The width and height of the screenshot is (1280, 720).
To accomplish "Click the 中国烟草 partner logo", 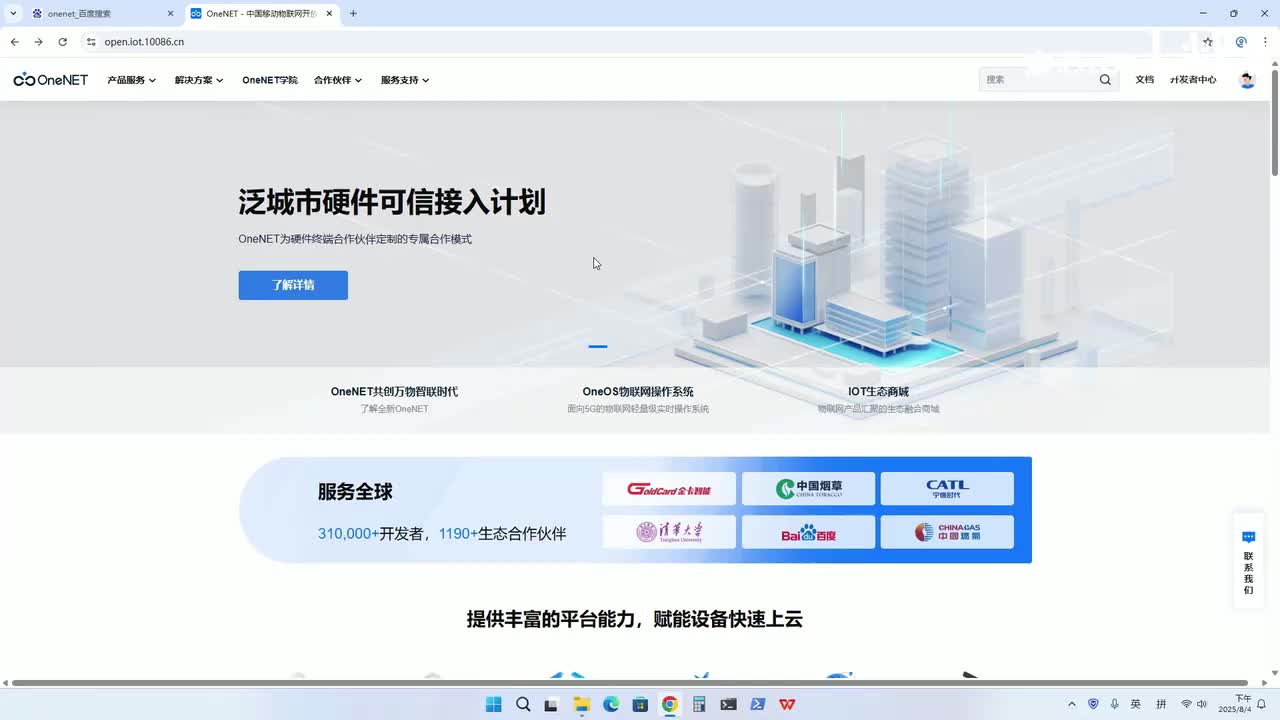I will pyautogui.click(x=808, y=489).
